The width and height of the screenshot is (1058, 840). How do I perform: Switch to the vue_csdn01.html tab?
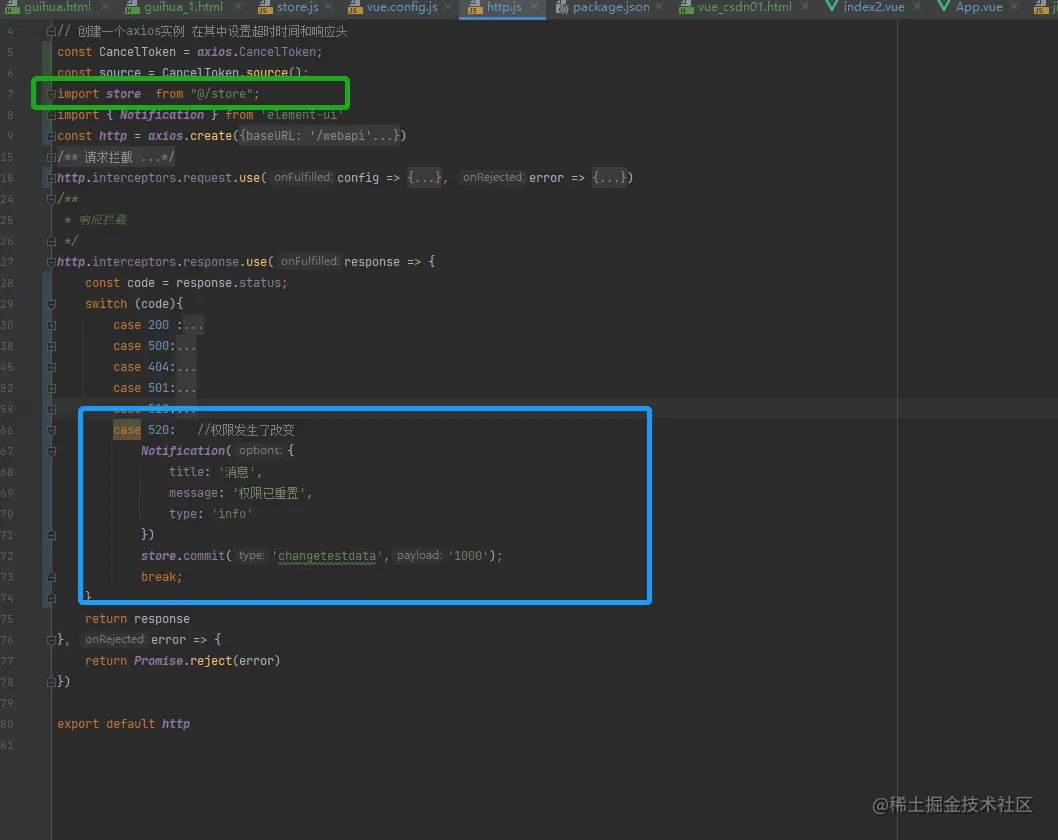pyautogui.click(x=744, y=7)
